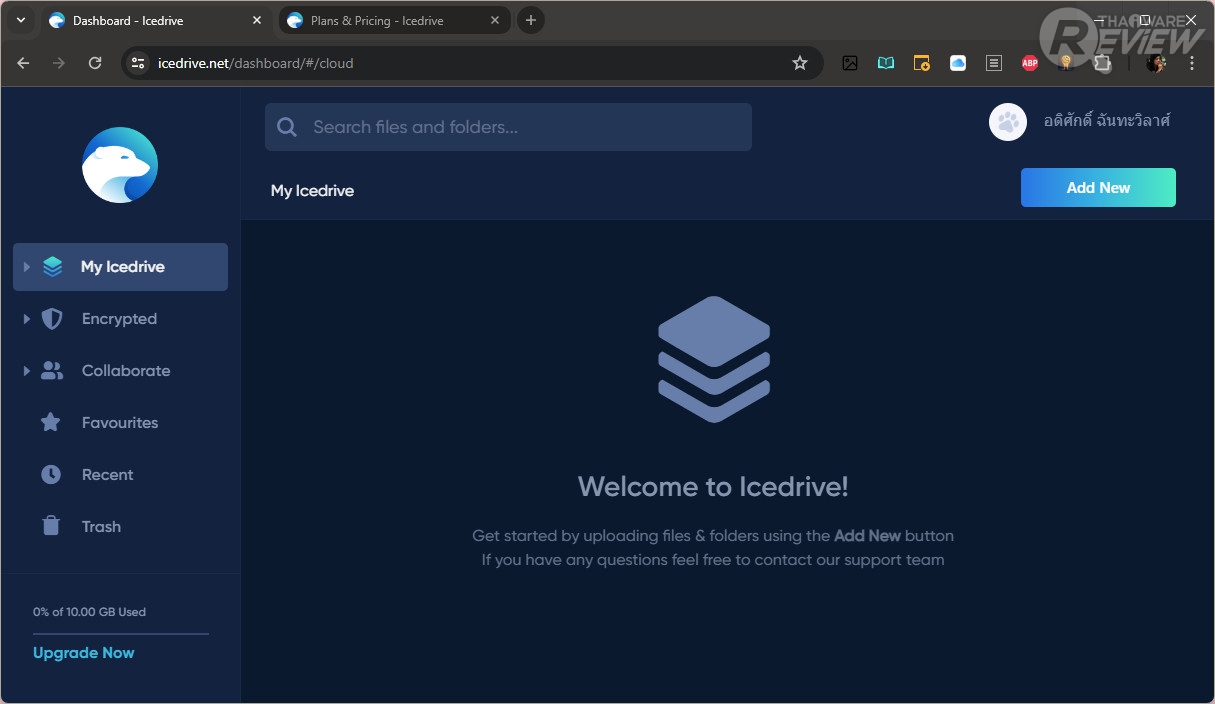Open the Trash folder
The height and width of the screenshot is (704, 1215).
tap(120, 527)
